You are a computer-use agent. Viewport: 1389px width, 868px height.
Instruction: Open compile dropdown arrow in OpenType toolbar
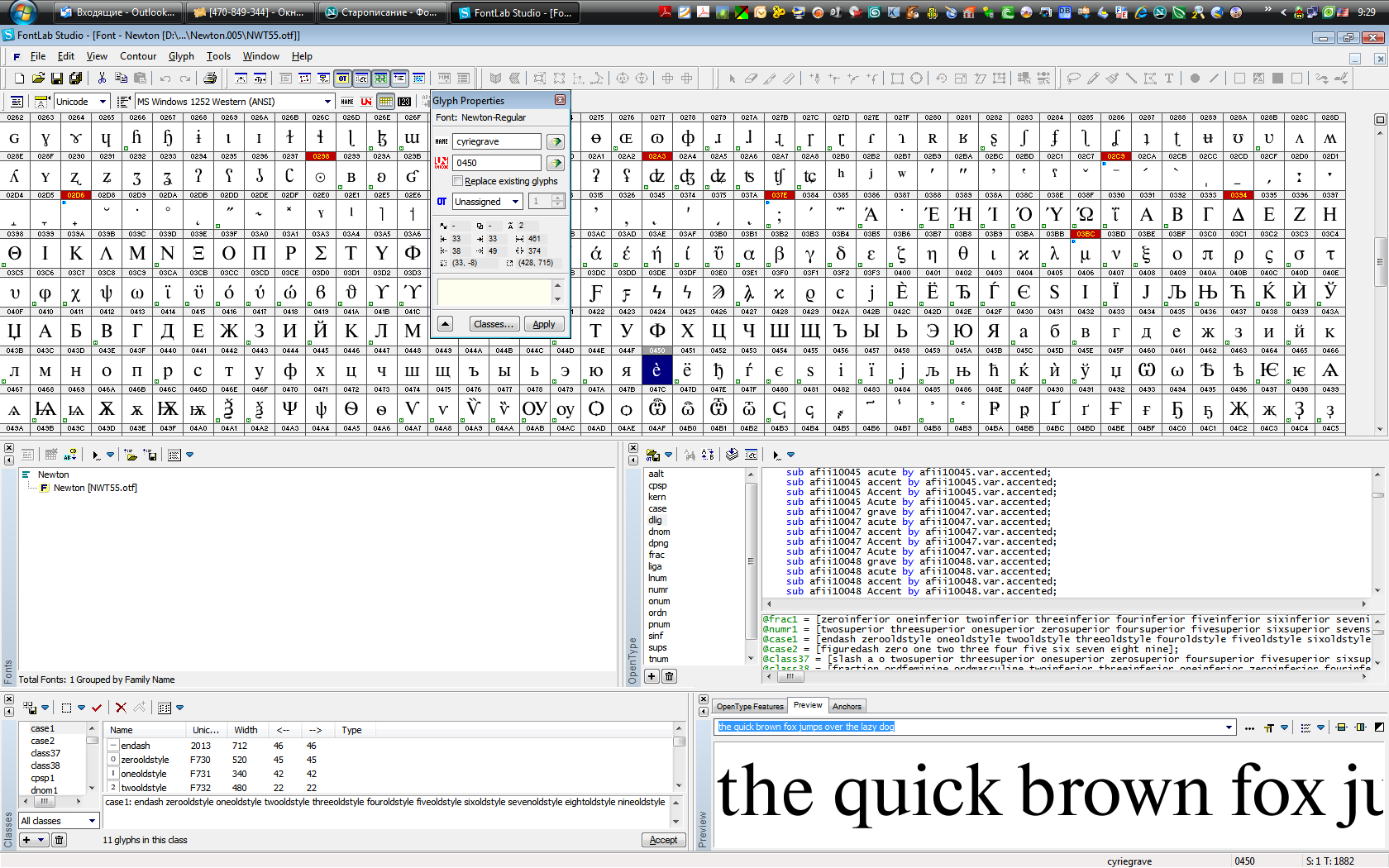pyautogui.click(x=790, y=455)
